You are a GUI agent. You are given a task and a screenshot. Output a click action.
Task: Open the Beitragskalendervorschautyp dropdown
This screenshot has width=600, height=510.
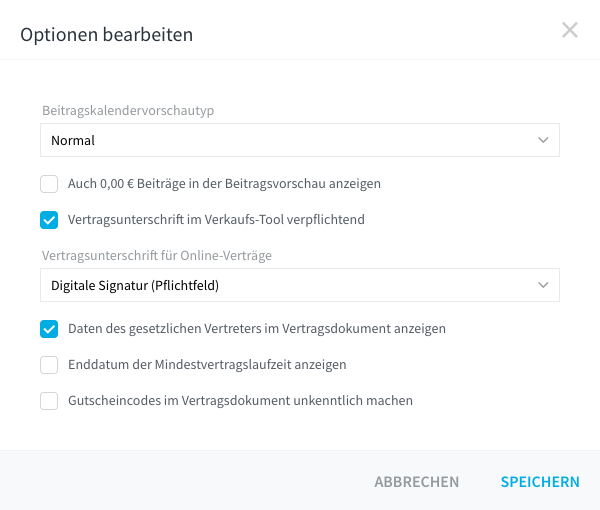click(300, 140)
